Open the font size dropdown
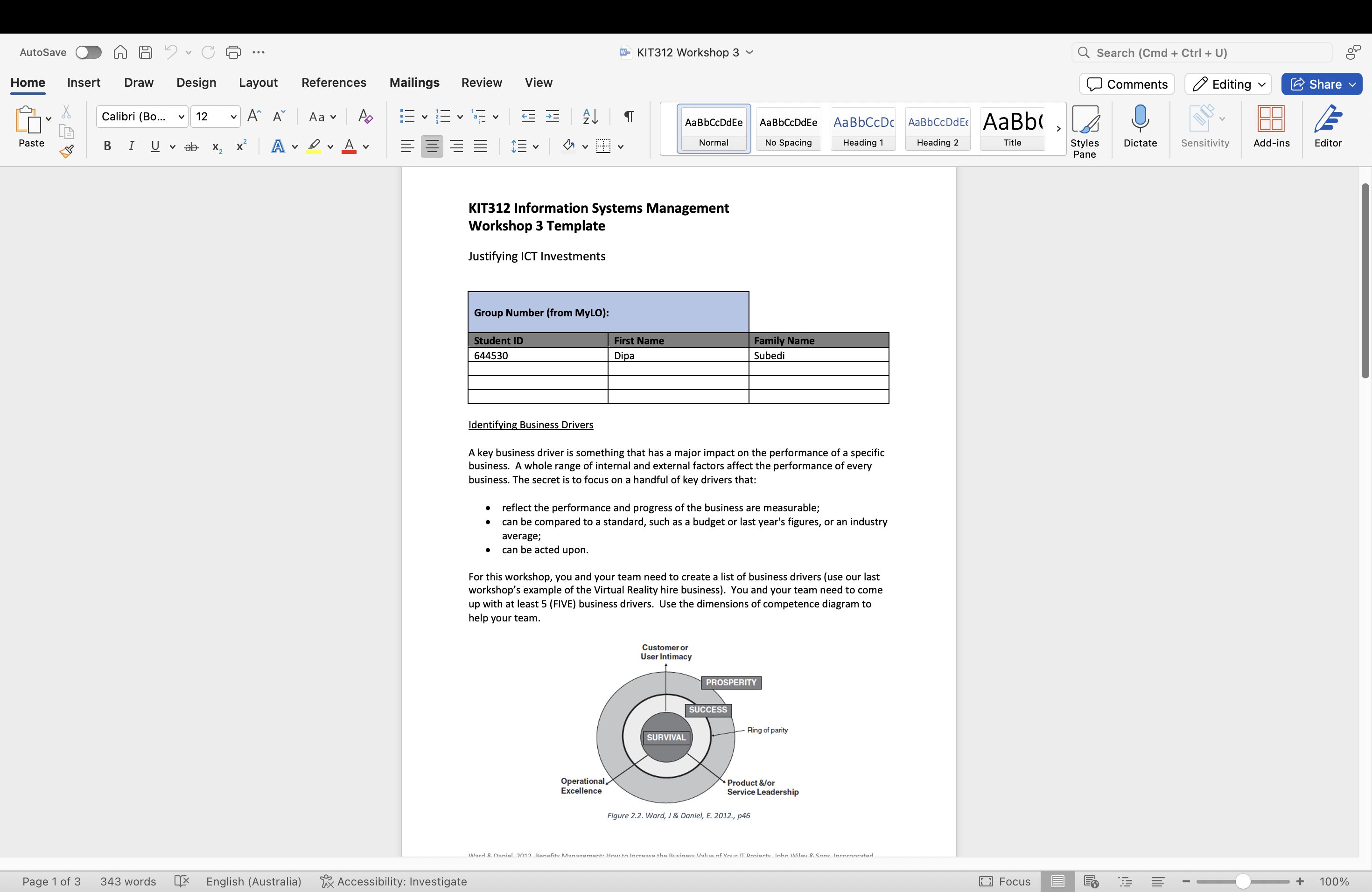Image resolution: width=1372 pixels, height=892 pixels. [x=233, y=117]
